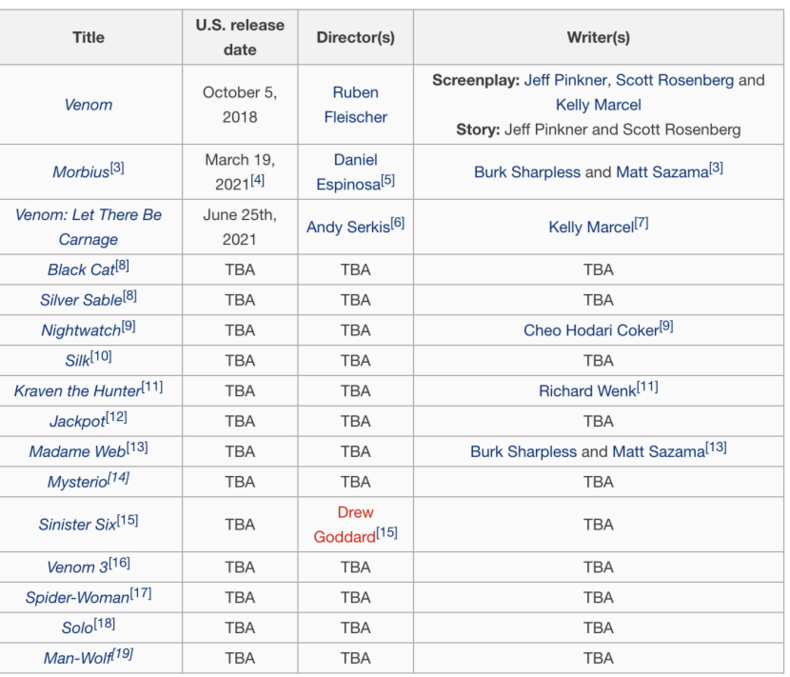The image size is (790, 677).
Task: Open Matt Sazama link in Morbius row
Action: pos(663,172)
